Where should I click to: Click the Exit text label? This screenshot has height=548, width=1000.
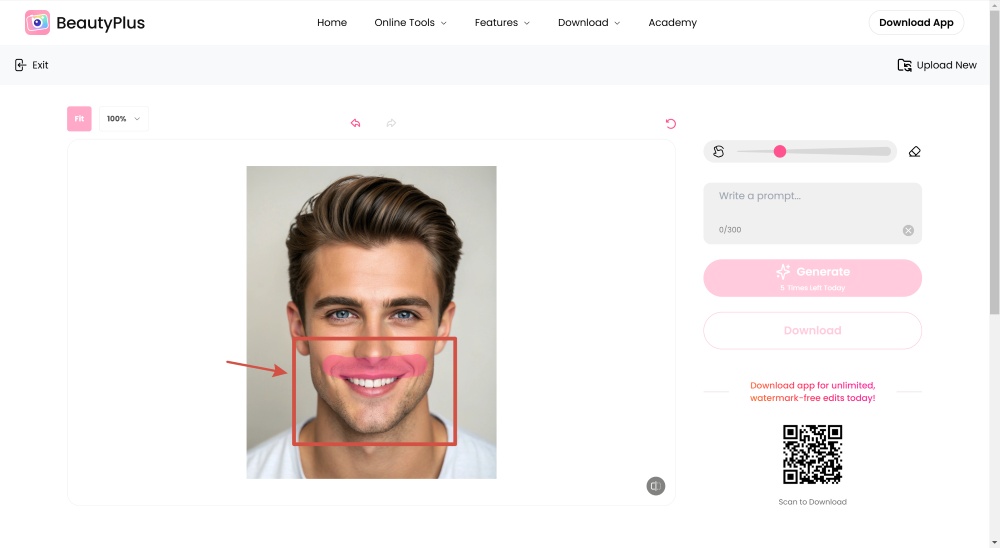click(x=40, y=65)
